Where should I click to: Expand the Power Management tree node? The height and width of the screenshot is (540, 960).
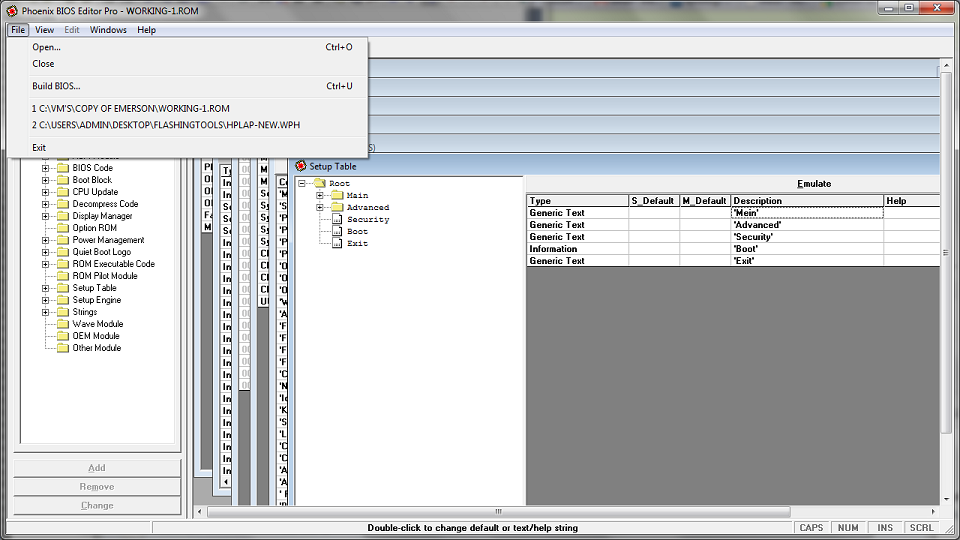(46, 240)
